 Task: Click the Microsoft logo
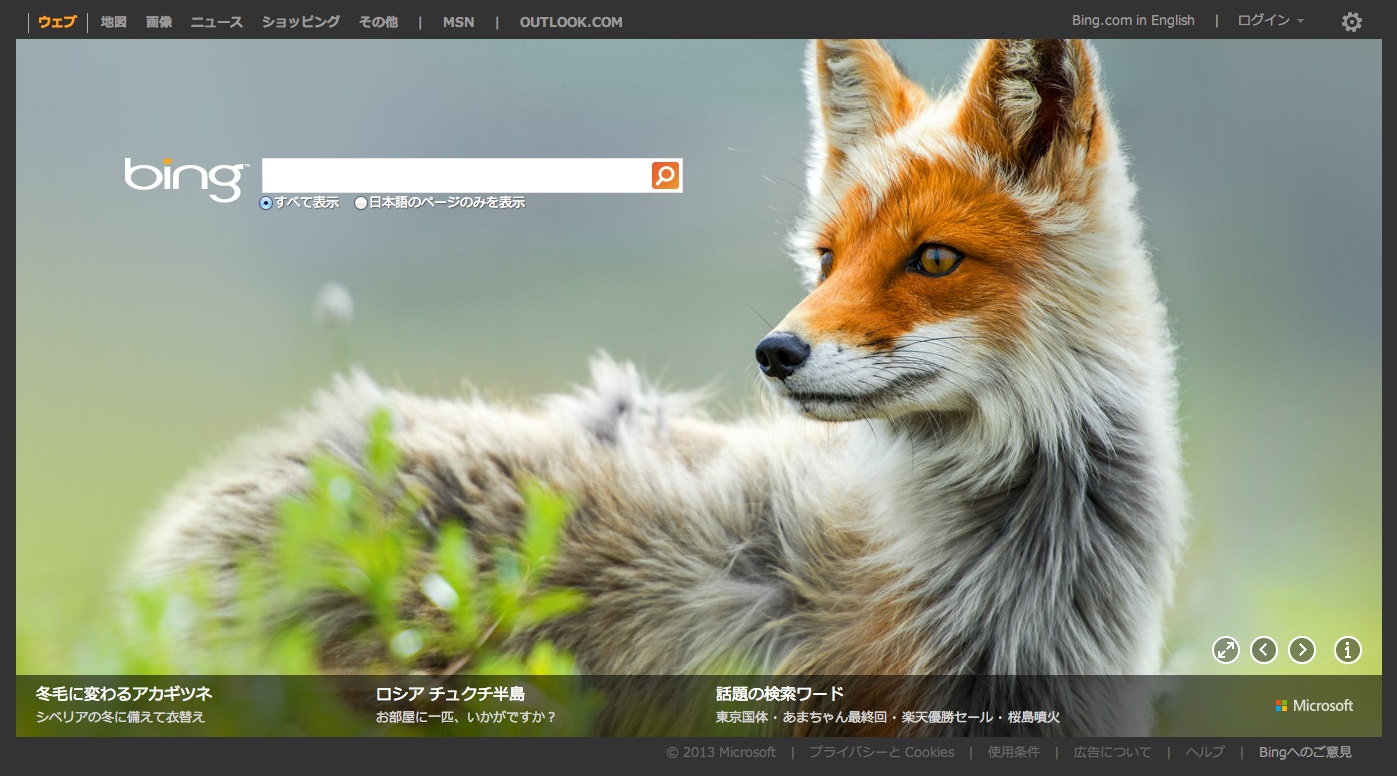pos(1314,706)
